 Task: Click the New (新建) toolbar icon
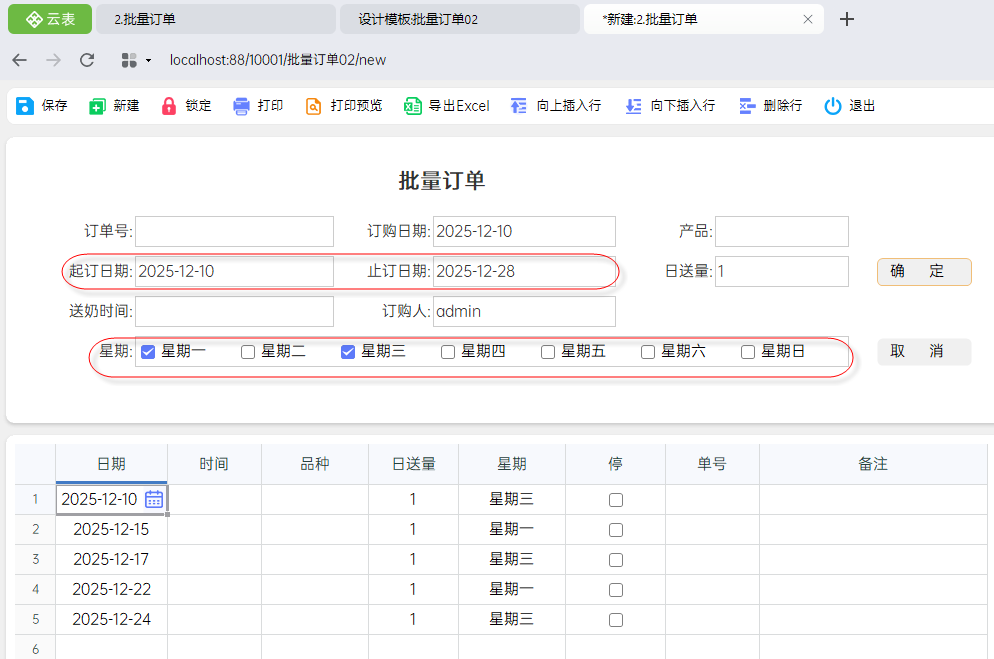point(97,106)
